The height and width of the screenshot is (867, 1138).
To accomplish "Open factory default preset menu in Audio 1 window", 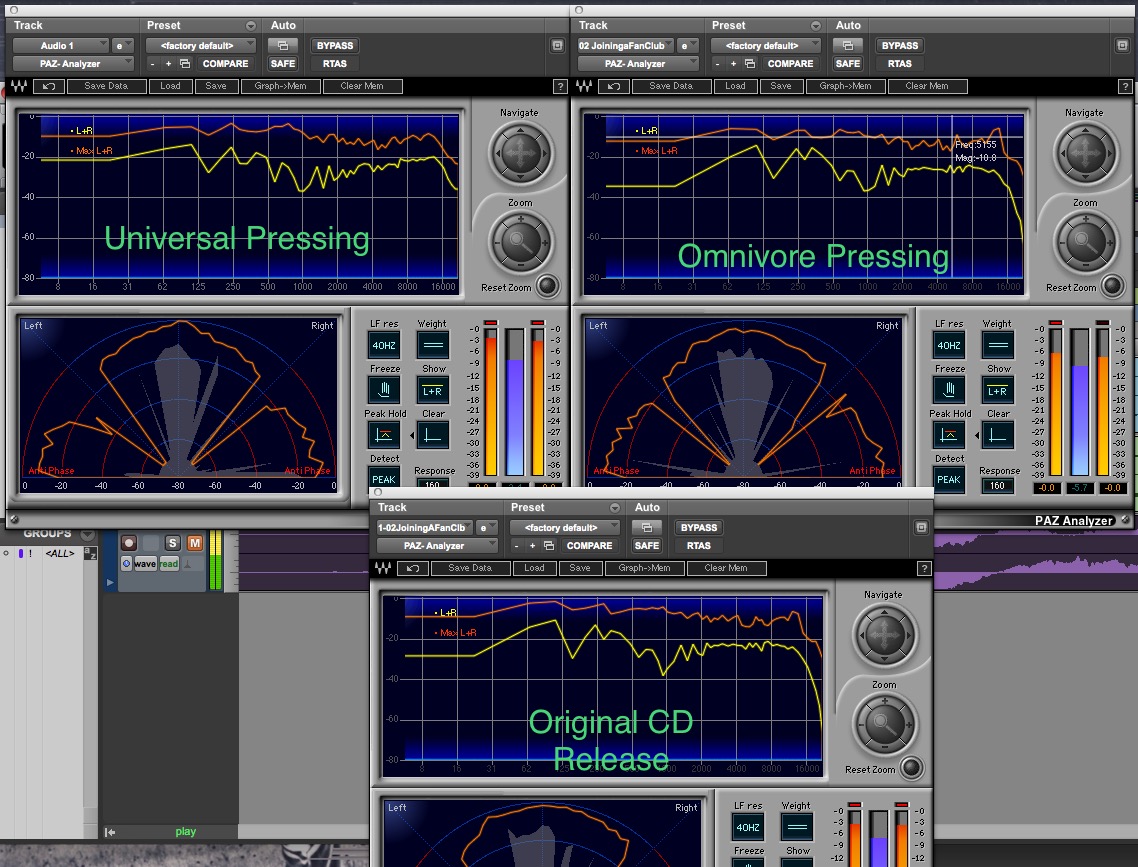I will coord(200,45).
